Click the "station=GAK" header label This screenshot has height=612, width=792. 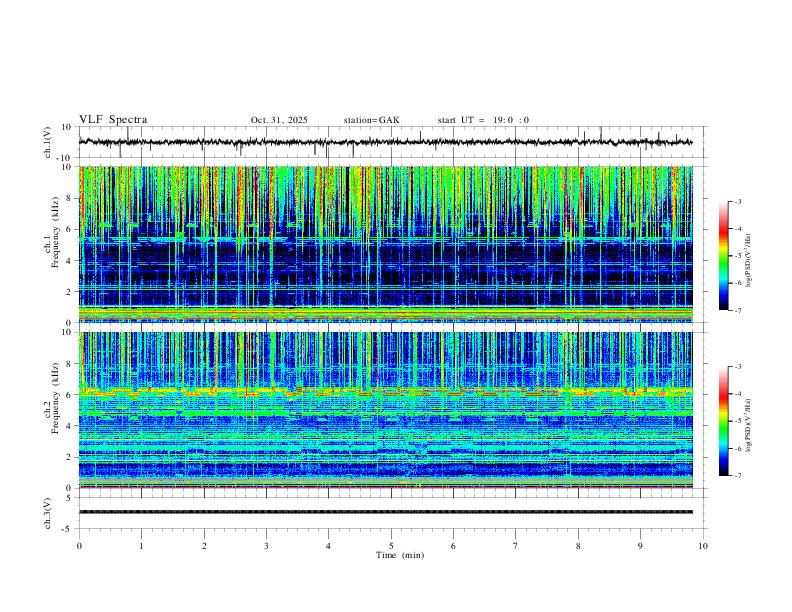pyautogui.click(x=371, y=120)
